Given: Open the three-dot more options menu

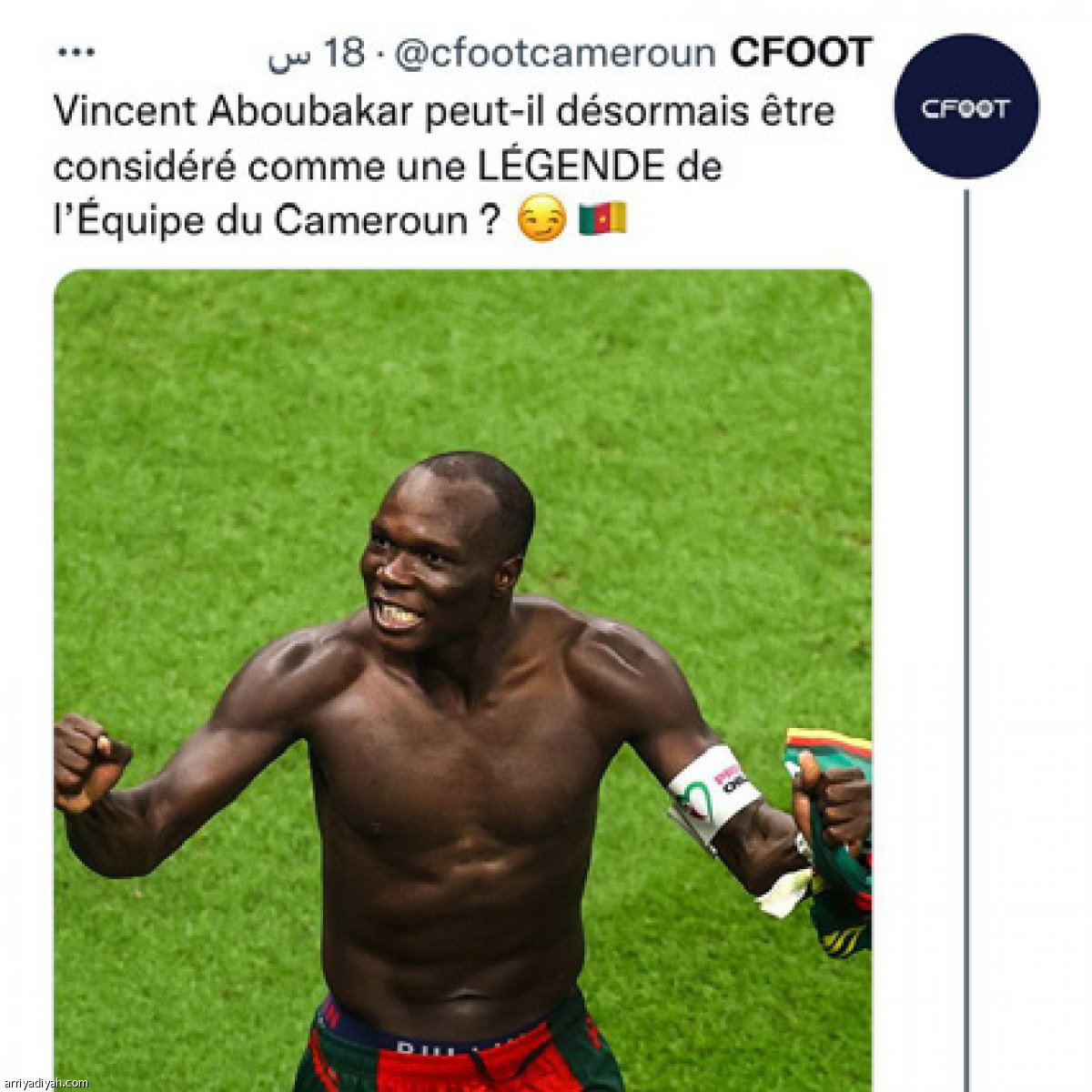Looking at the screenshot, I should (x=76, y=53).
